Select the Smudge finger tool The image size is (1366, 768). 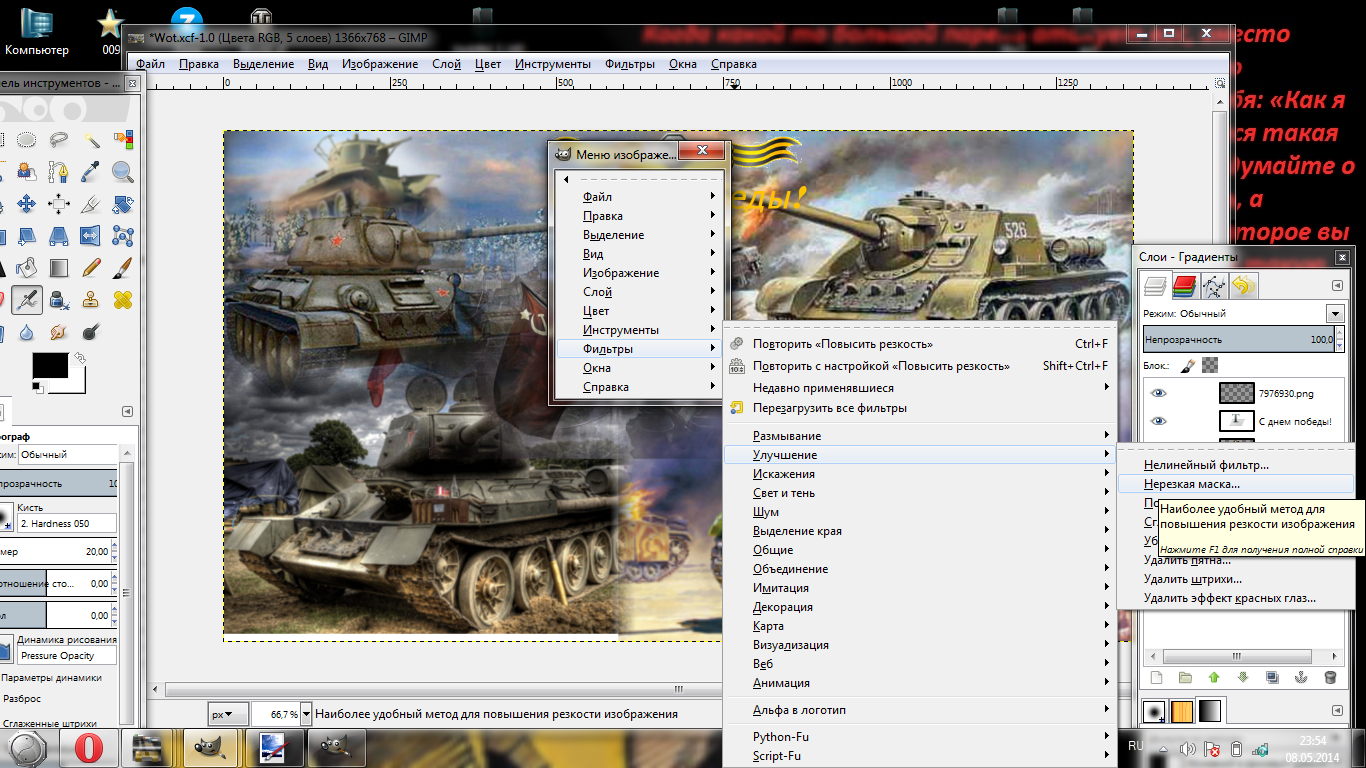click(x=58, y=331)
